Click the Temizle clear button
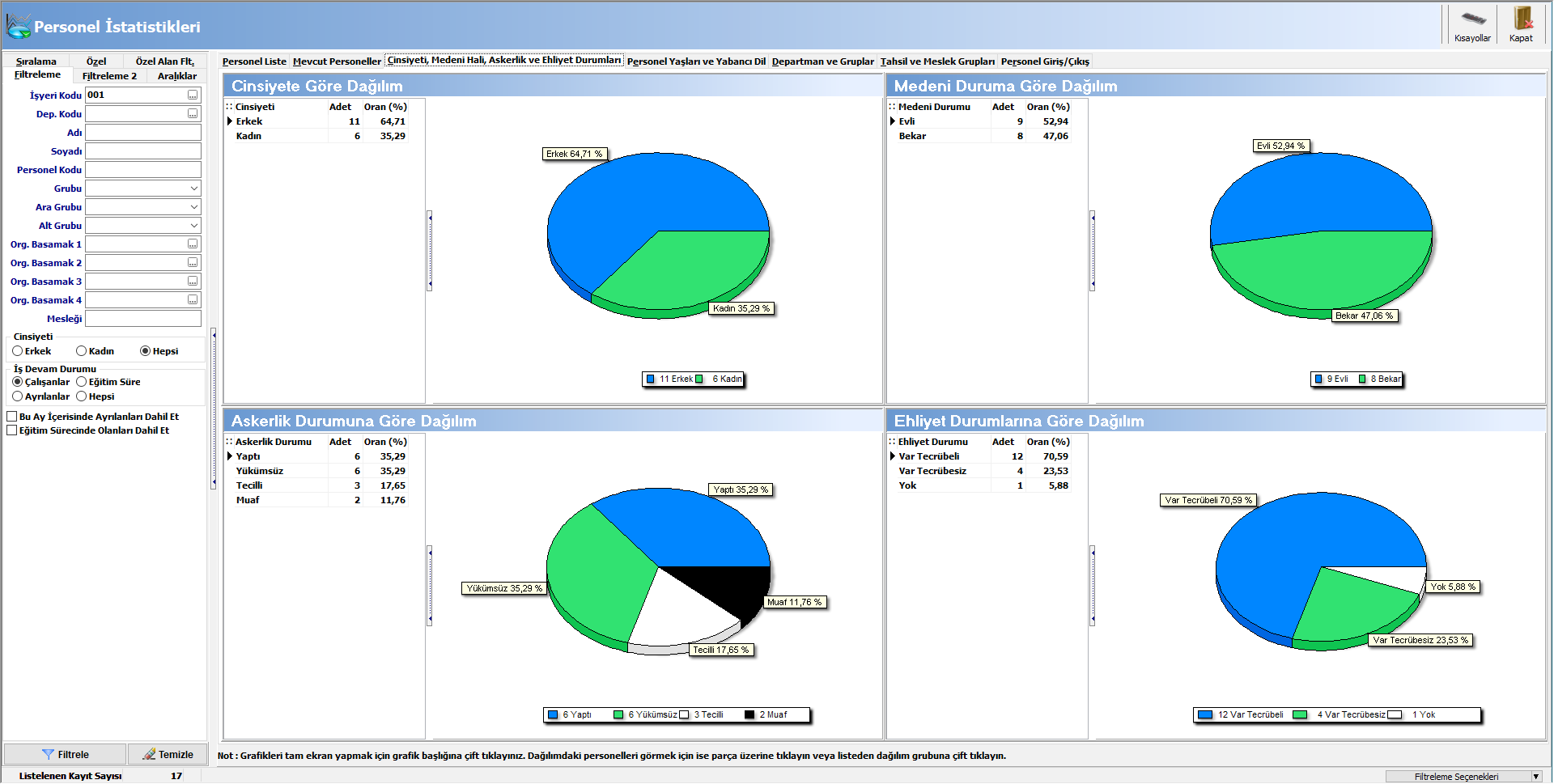The image size is (1554, 784). click(168, 754)
